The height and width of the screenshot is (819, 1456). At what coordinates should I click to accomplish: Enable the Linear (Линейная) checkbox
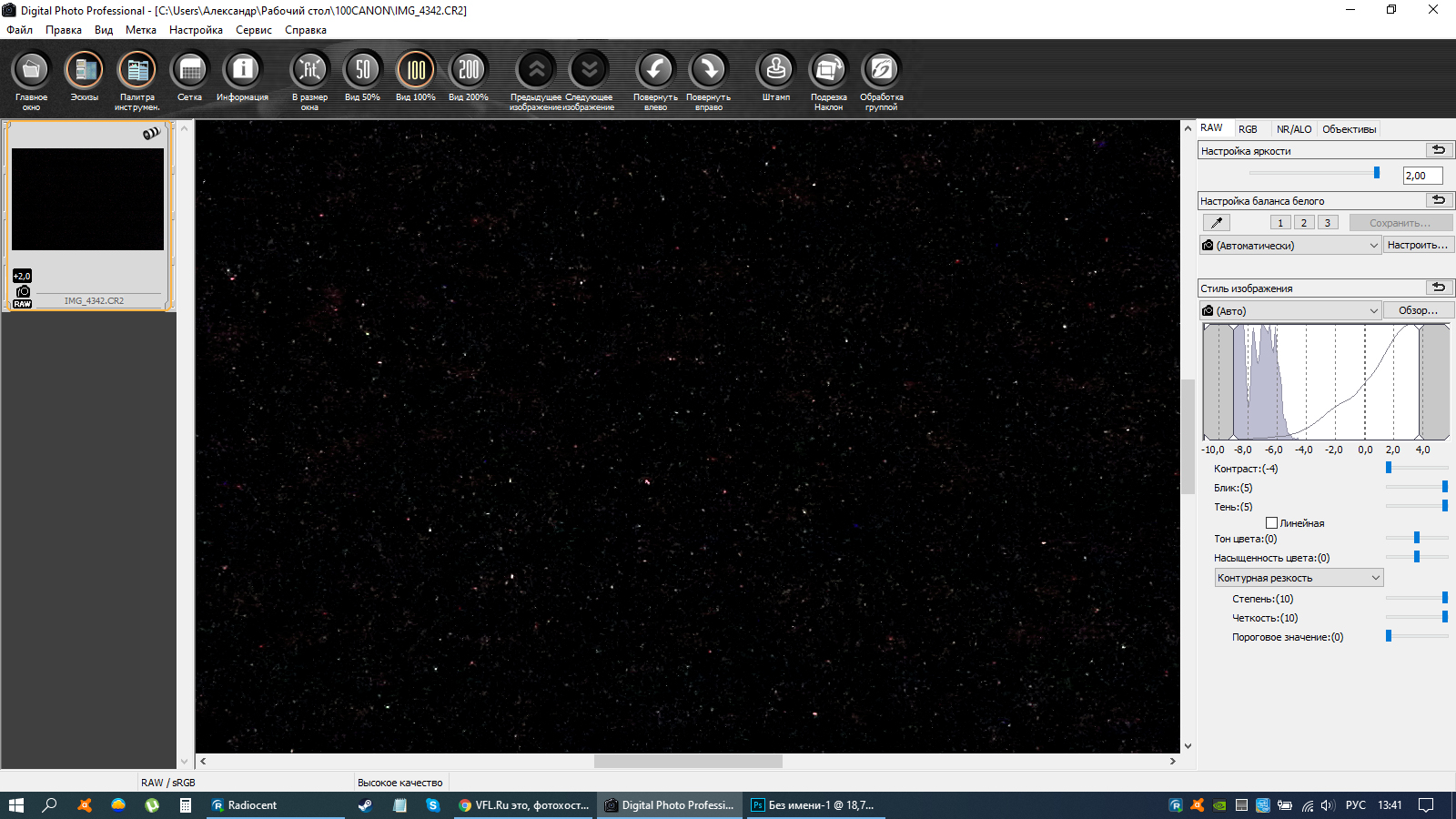(x=1271, y=523)
